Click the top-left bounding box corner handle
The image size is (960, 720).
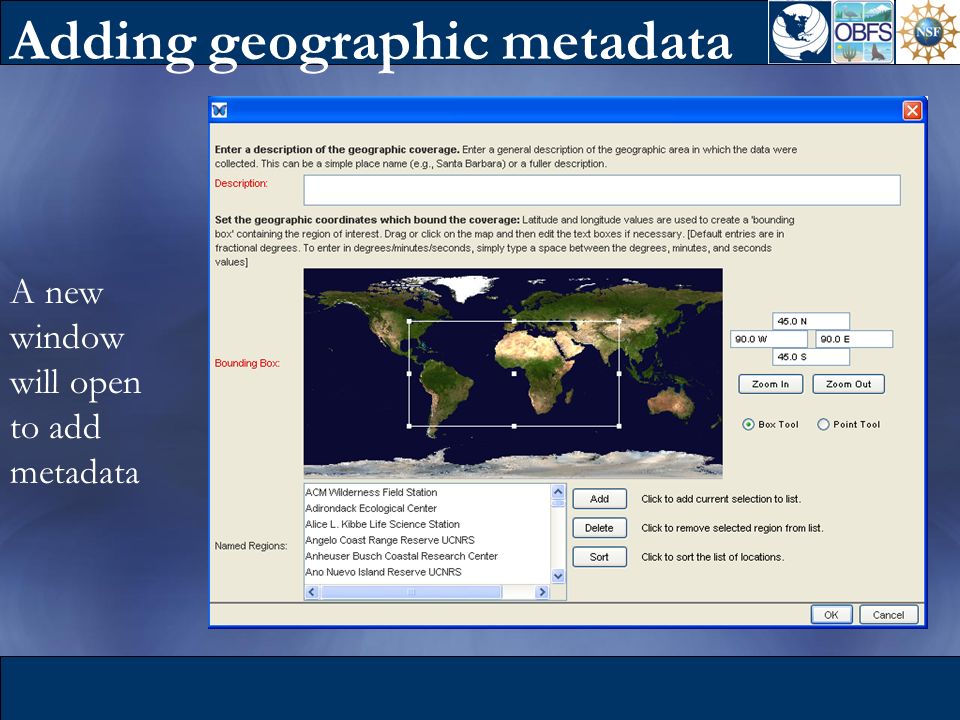click(409, 321)
